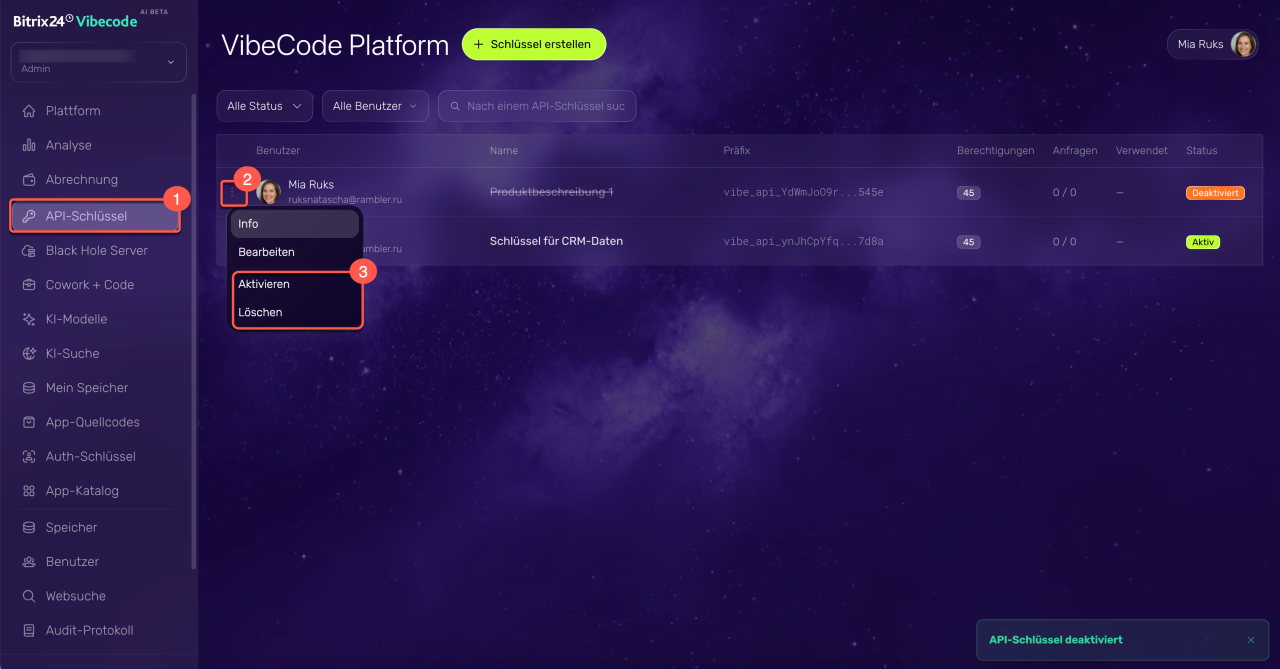Image resolution: width=1280 pixels, height=669 pixels.
Task: Click the KI-Suche globe icon
Action: point(29,353)
